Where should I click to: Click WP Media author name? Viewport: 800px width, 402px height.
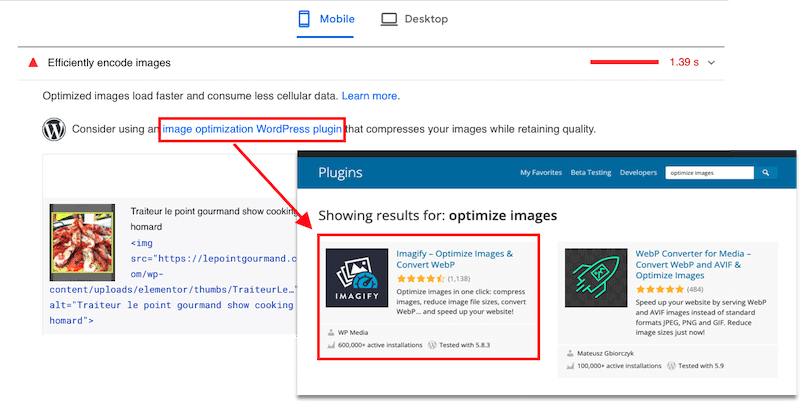click(353, 333)
